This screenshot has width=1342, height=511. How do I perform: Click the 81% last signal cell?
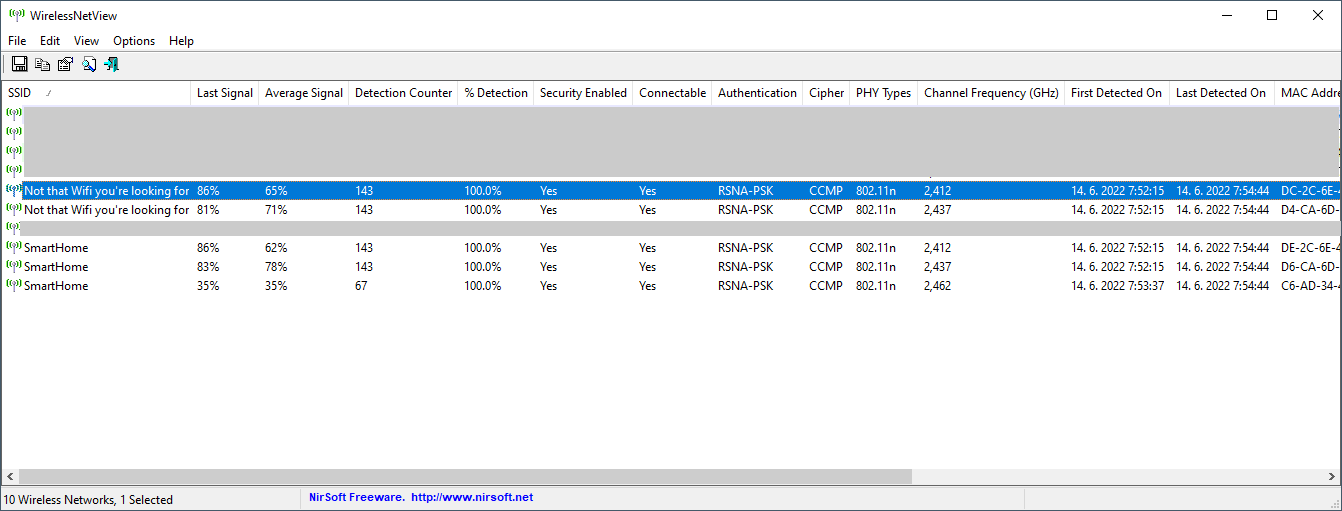pos(209,210)
